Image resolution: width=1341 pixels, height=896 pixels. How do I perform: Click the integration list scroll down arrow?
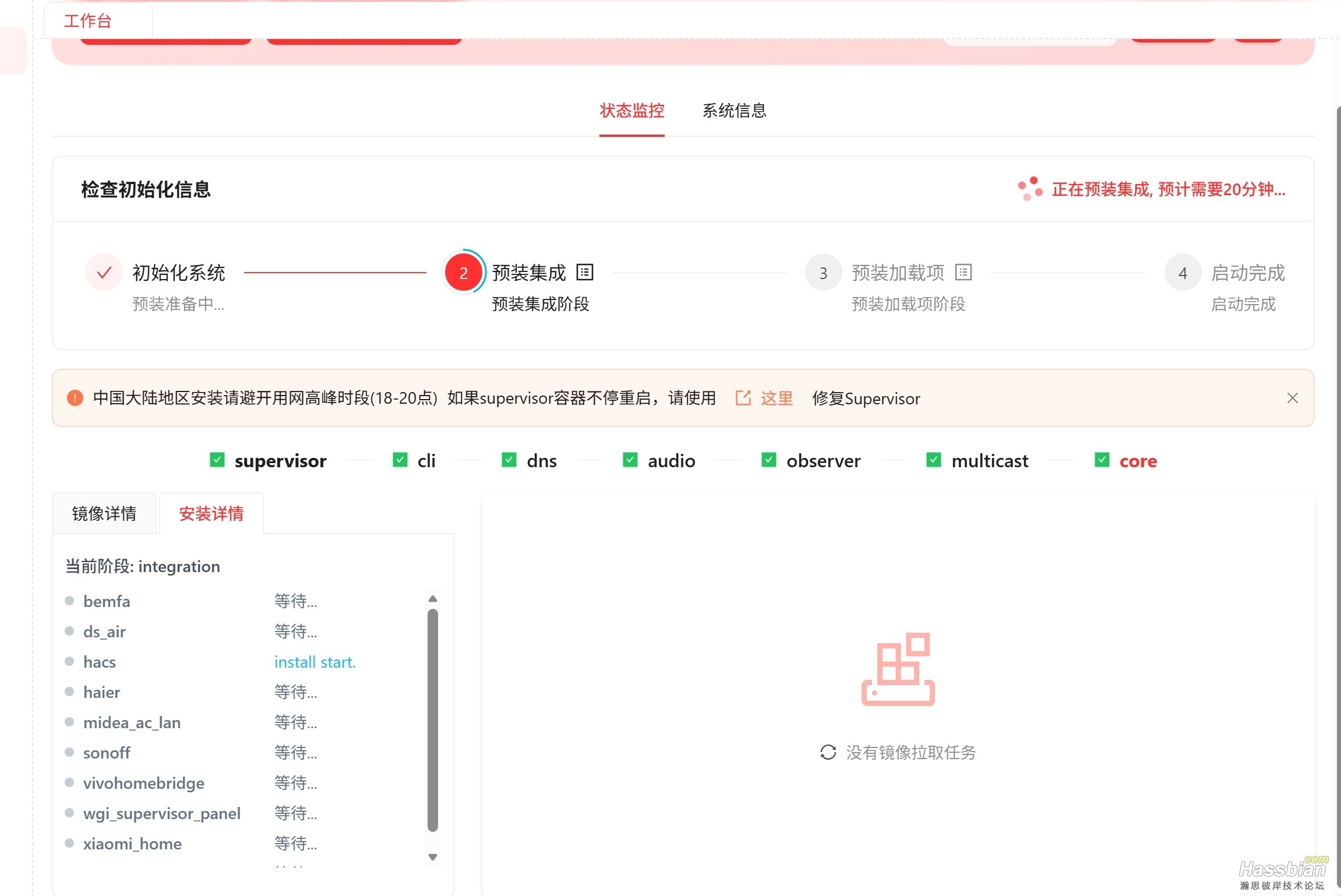click(433, 857)
